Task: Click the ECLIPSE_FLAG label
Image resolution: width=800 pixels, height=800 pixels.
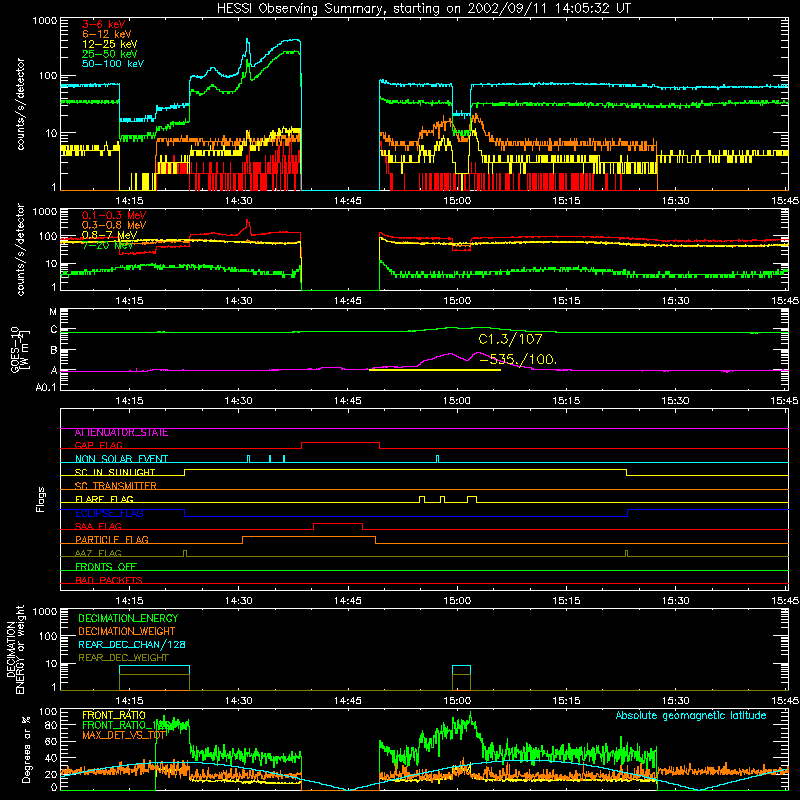Action: [x=109, y=513]
